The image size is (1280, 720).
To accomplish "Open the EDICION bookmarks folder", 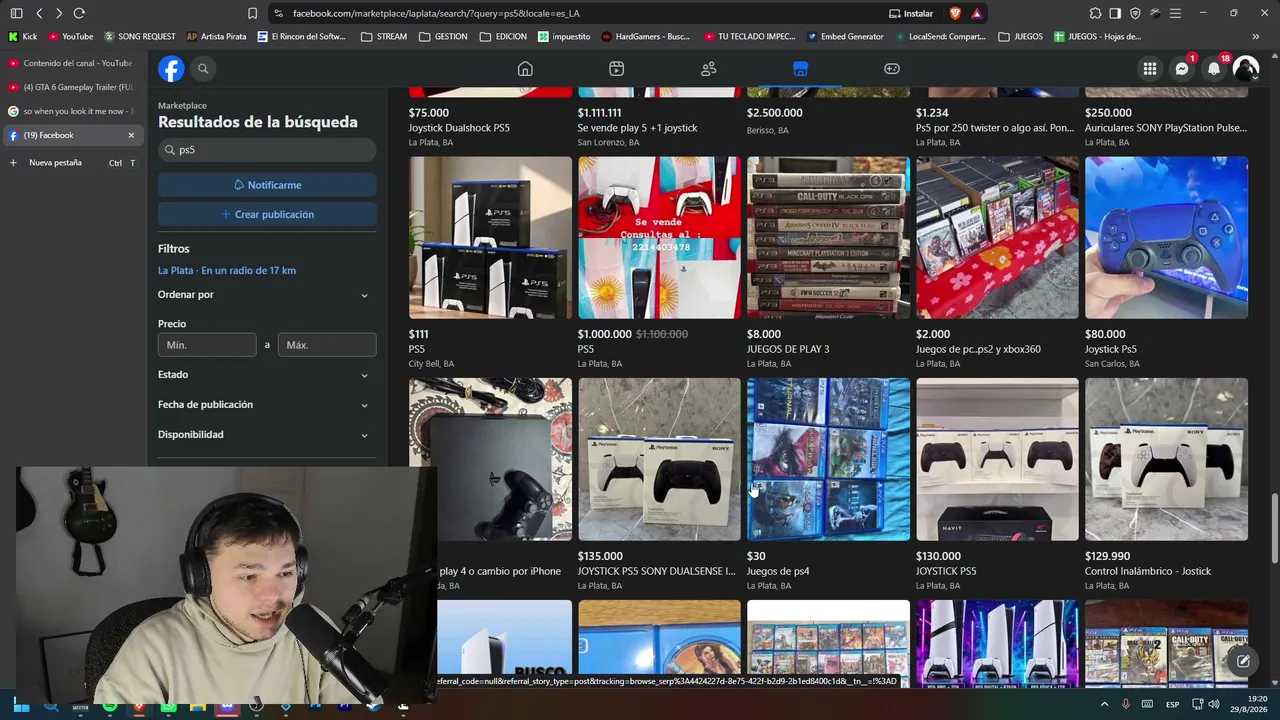I will (503, 37).
